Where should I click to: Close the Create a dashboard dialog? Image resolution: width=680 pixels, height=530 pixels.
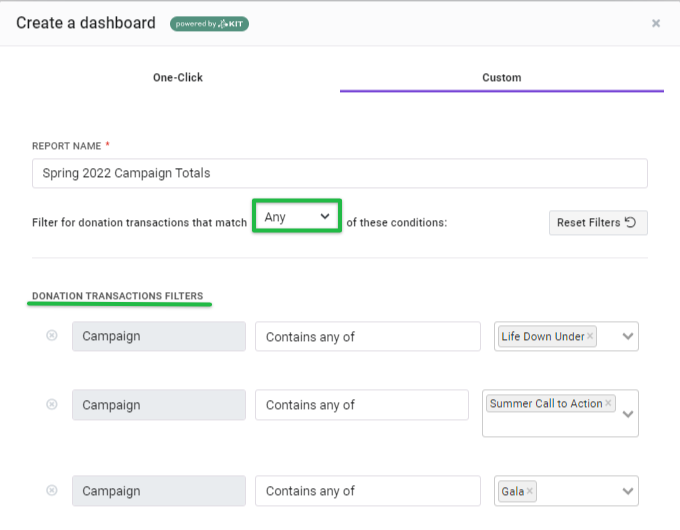(x=656, y=23)
